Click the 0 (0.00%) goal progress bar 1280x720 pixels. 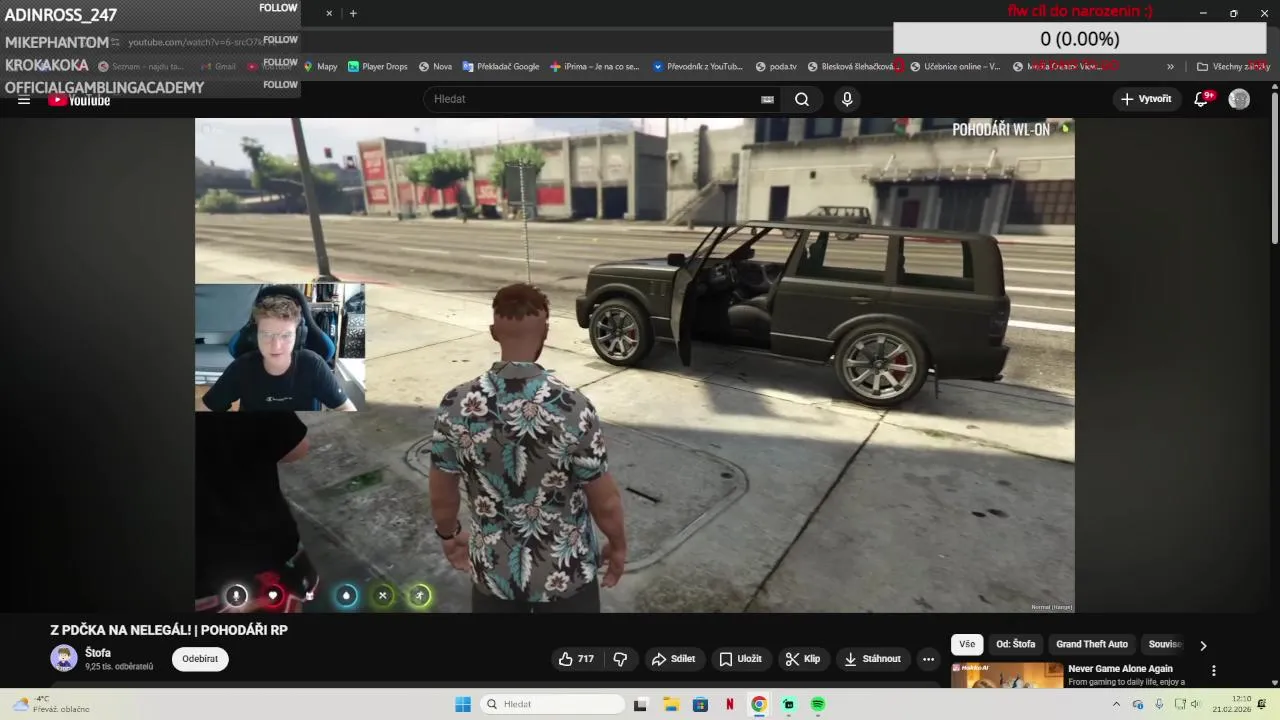pyautogui.click(x=1080, y=39)
